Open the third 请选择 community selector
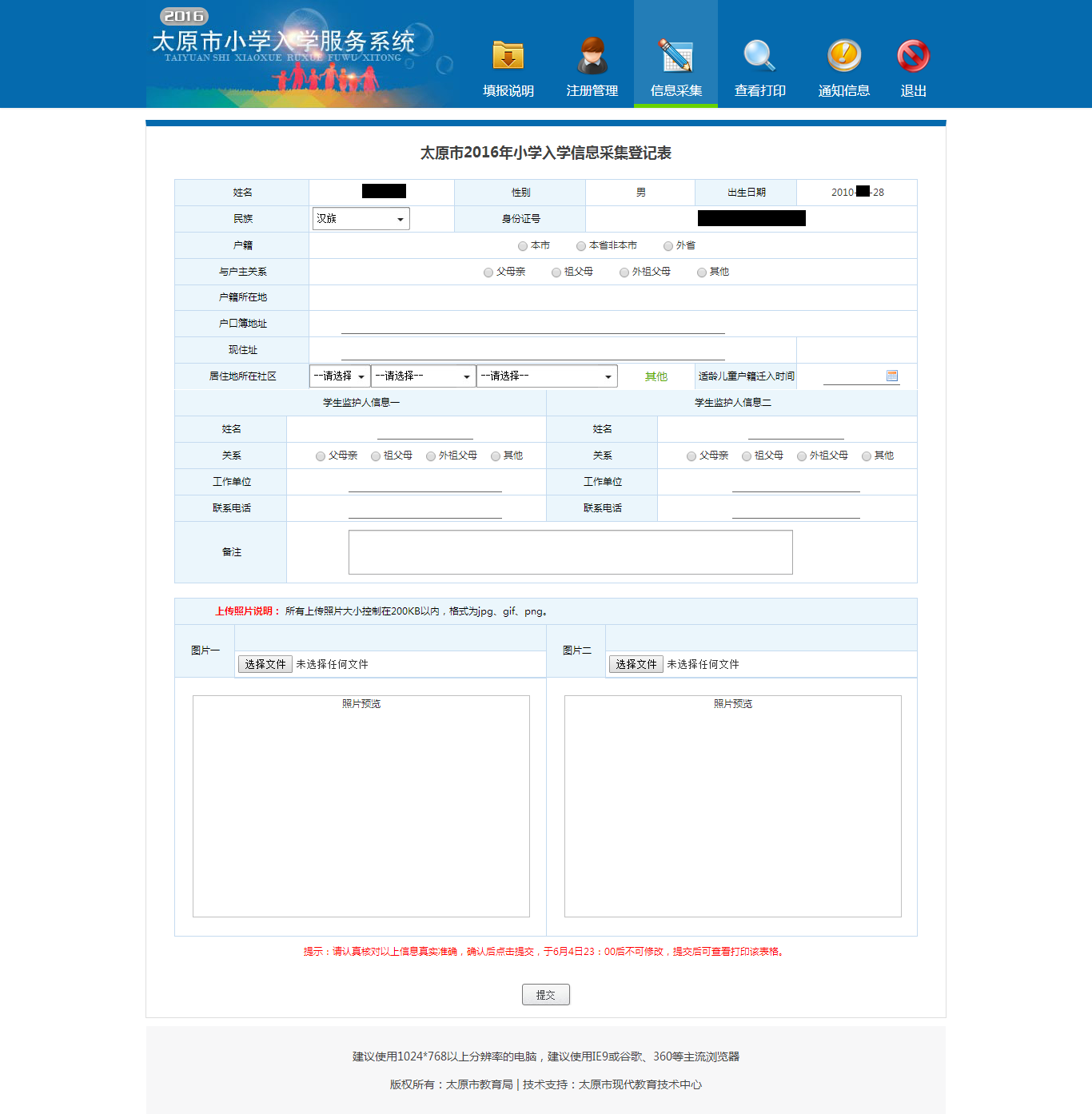The height and width of the screenshot is (1114, 1092). tap(547, 376)
